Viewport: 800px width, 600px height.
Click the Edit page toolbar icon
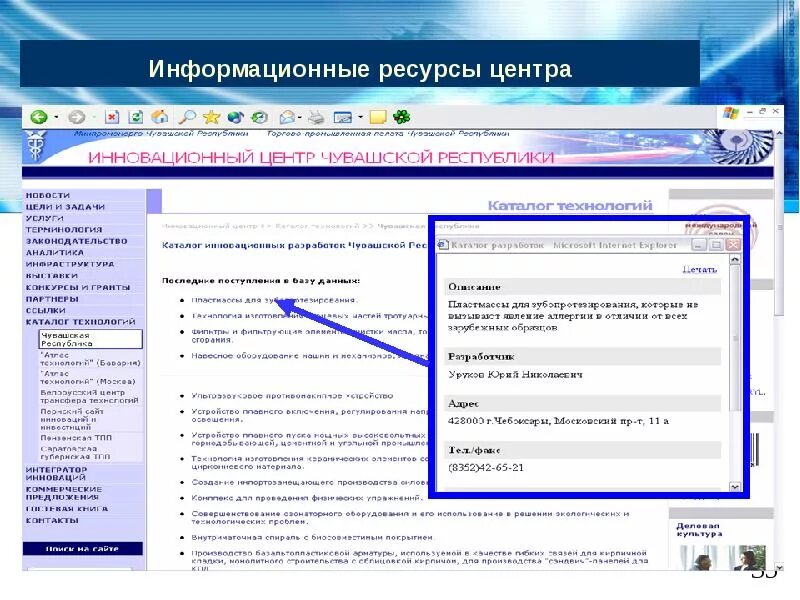pos(342,118)
